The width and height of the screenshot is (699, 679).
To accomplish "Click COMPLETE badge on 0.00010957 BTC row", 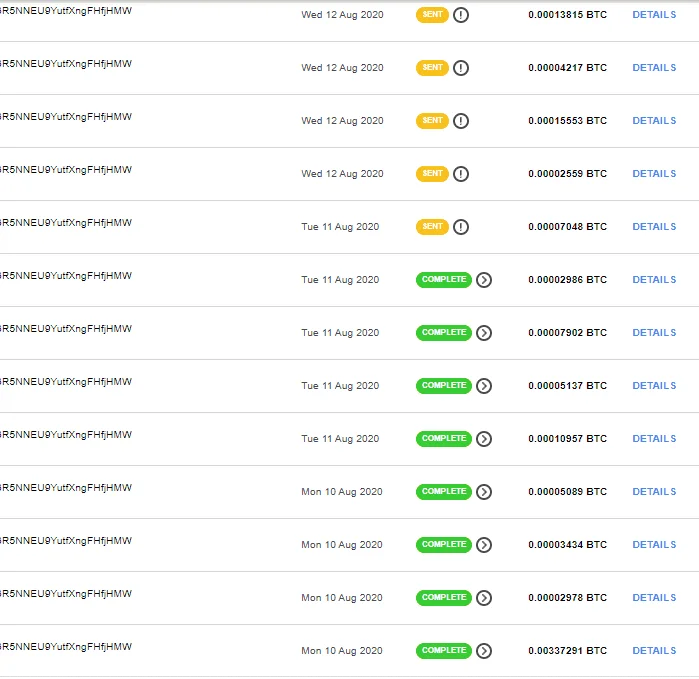I will (x=444, y=439).
